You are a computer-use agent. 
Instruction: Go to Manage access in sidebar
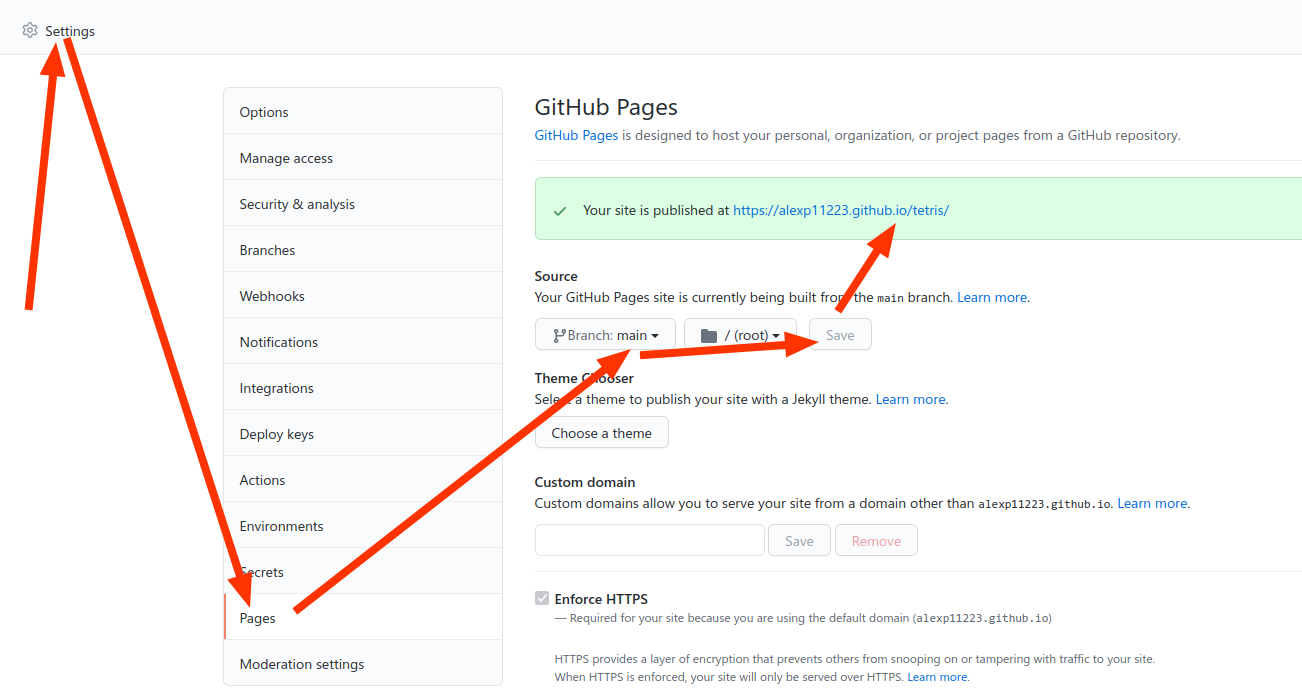pyautogui.click(x=363, y=157)
